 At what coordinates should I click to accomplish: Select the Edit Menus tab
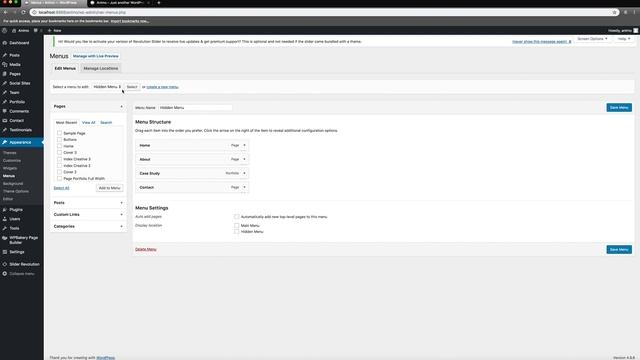[65, 69]
